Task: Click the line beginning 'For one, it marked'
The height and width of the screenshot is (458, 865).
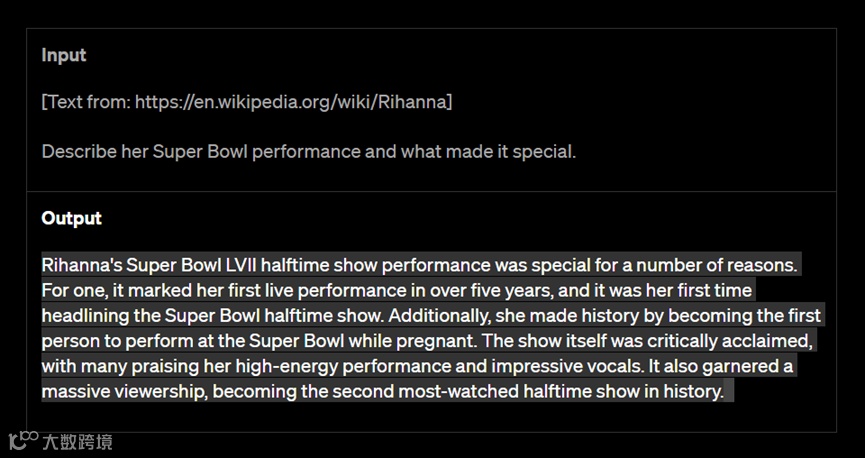Action: pyautogui.click(x=397, y=290)
